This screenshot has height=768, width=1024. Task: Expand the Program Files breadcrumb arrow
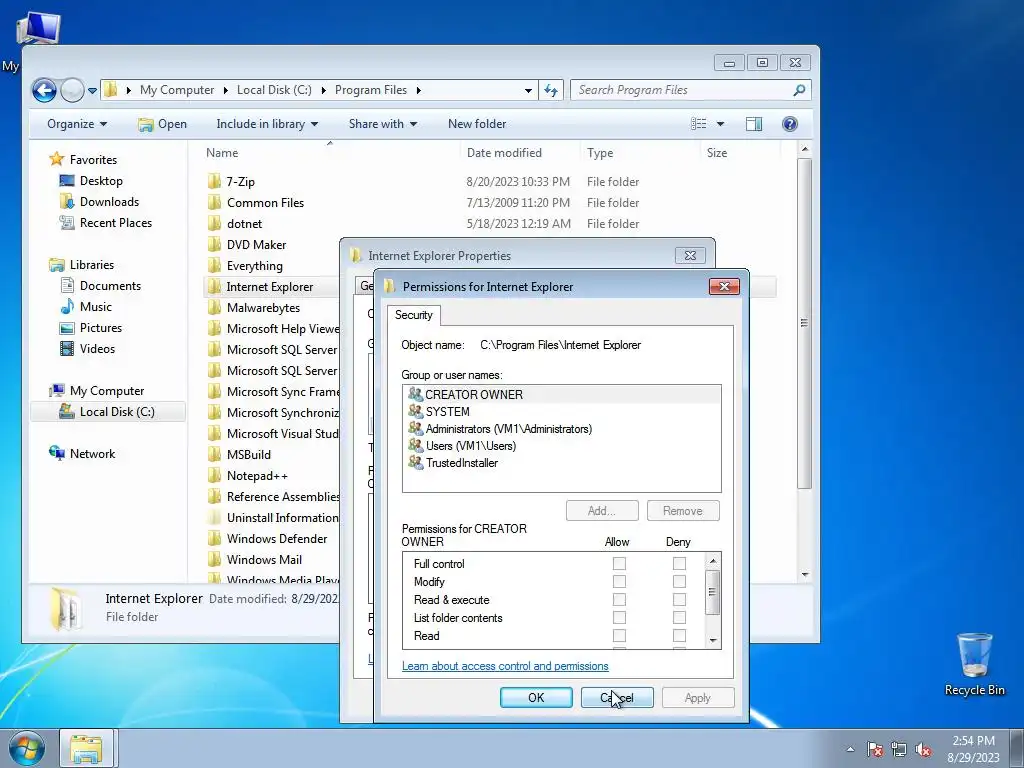pyautogui.click(x=419, y=90)
